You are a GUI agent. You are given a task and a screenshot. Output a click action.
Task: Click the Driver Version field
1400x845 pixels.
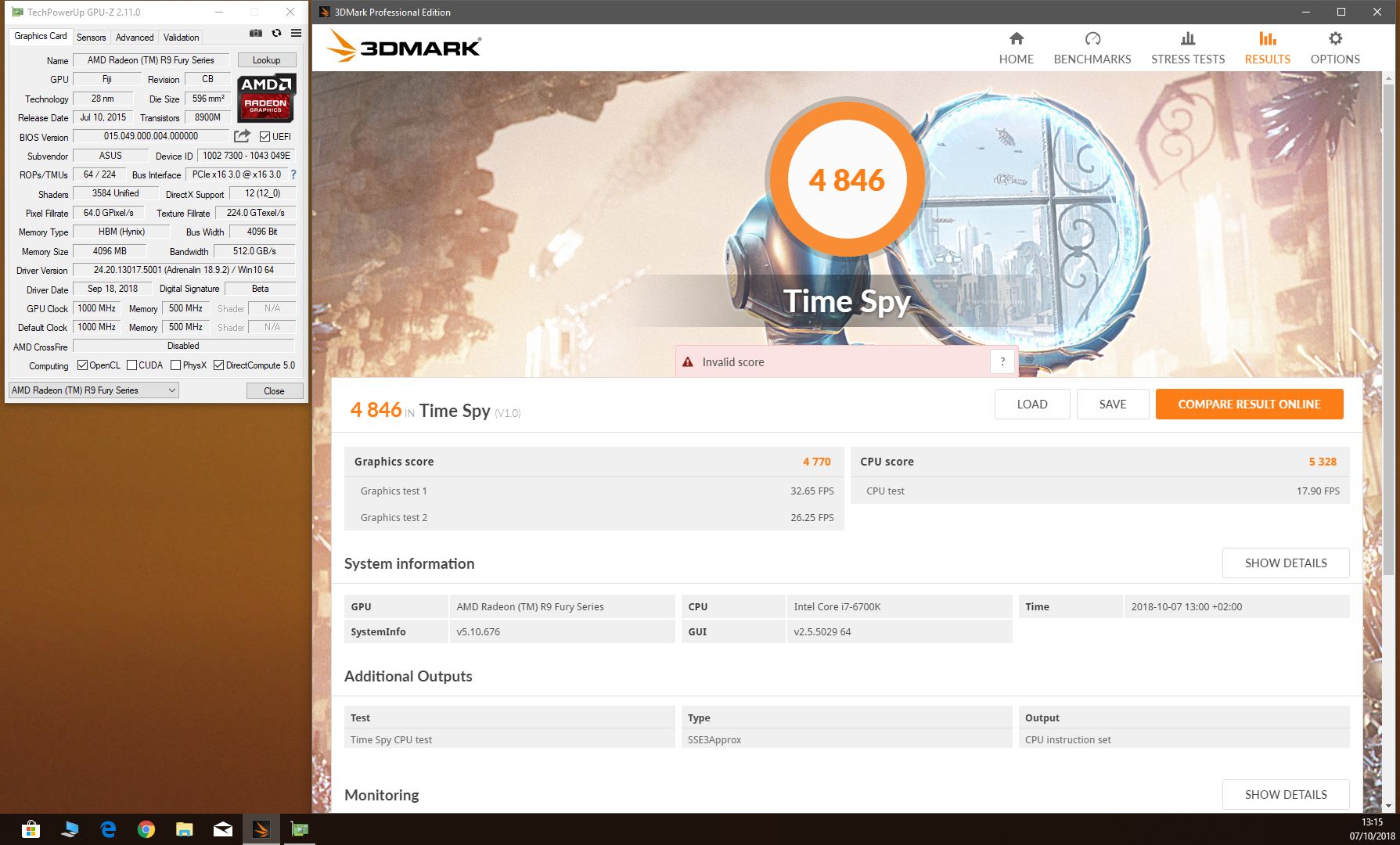point(184,270)
